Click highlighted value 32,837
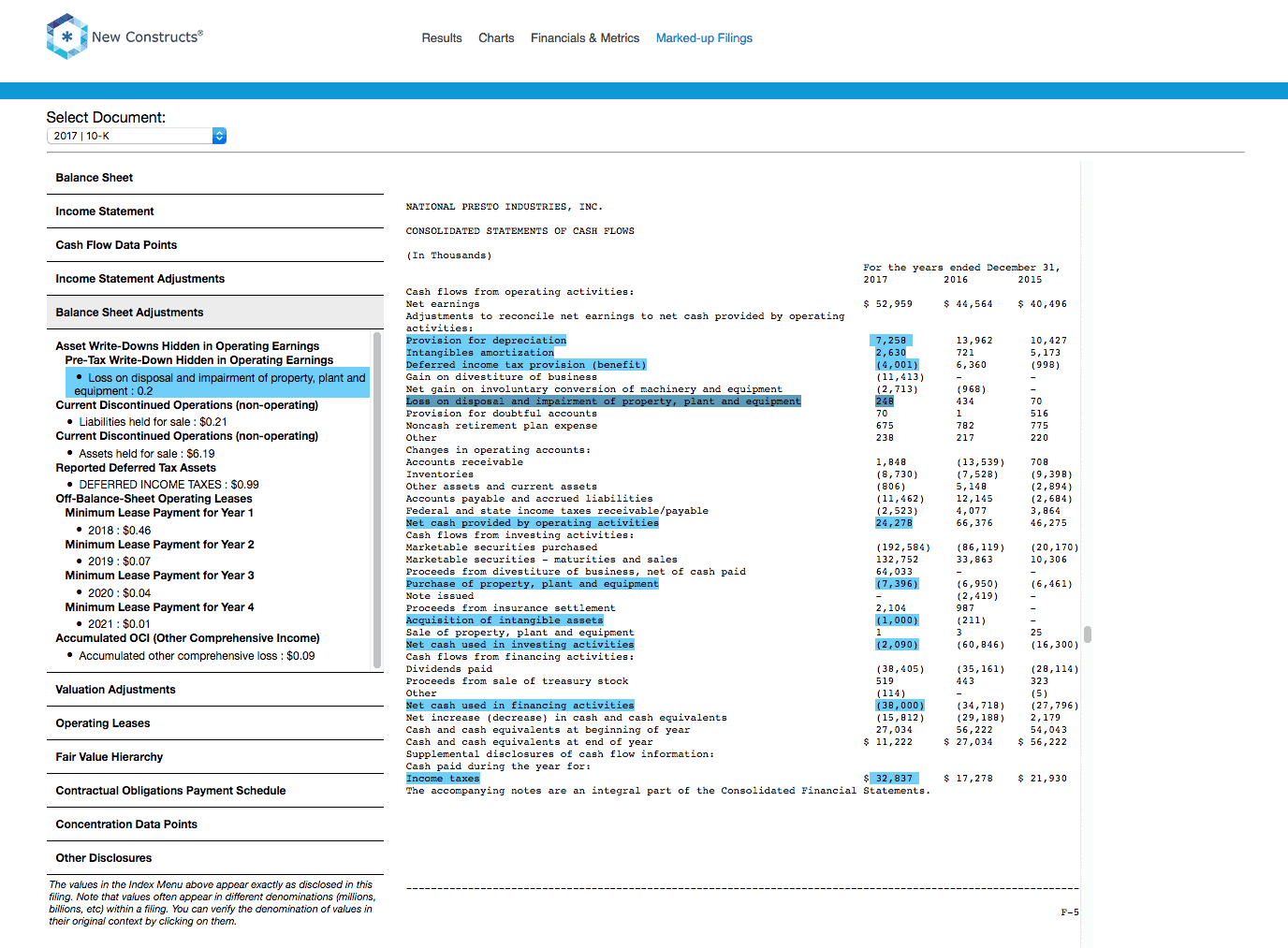The height and width of the screenshot is (948, 1288). [x=894, y=779]
